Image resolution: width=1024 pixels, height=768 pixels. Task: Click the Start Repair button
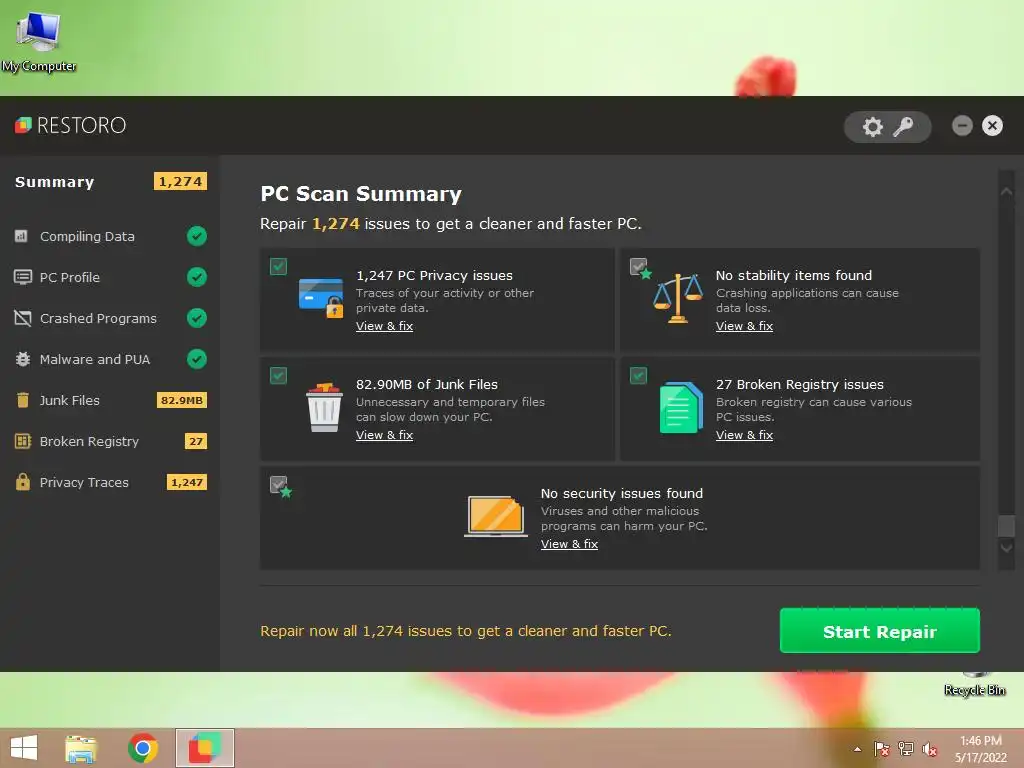pyautogui.click(x=880, y=630)
